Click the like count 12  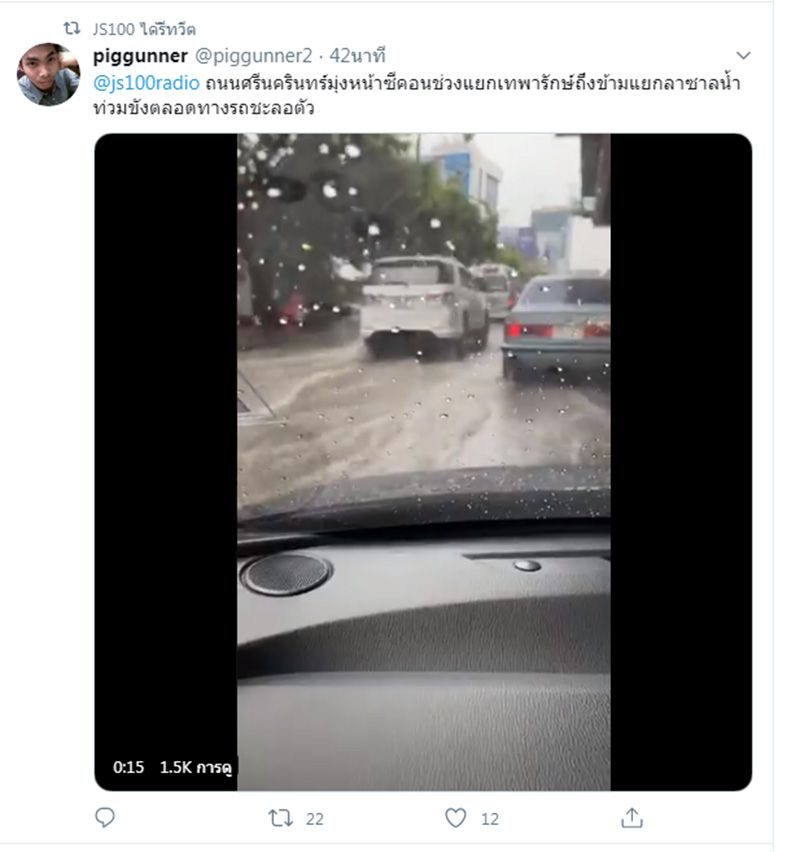[490, 819]
